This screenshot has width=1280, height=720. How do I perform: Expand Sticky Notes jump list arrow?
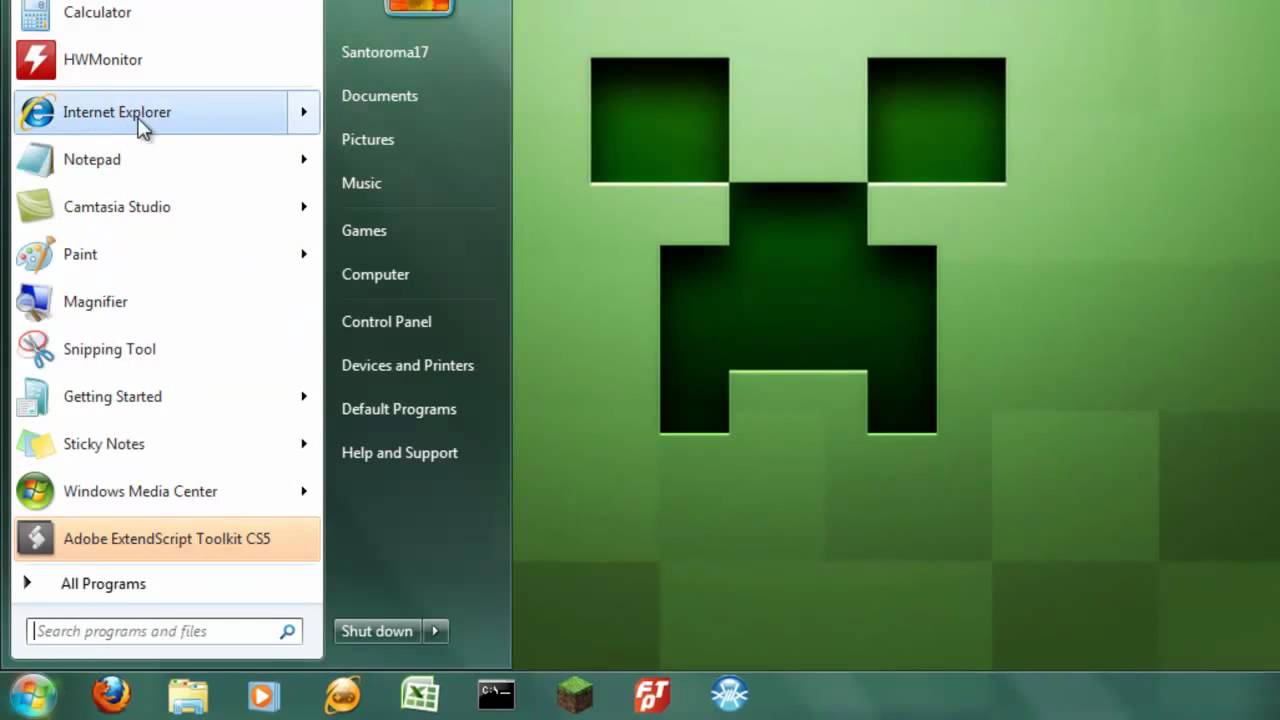(304, 444)
